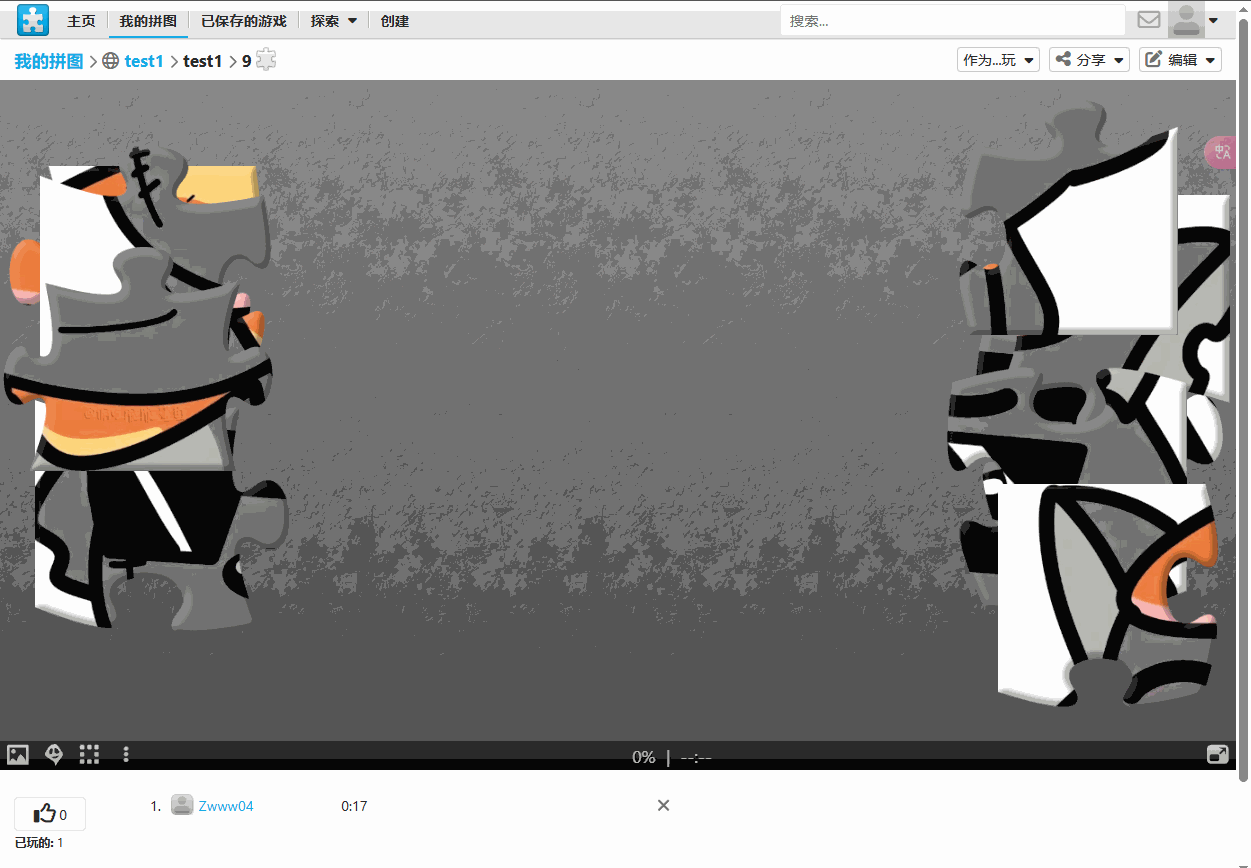Go to 主页 tab

[x=81, y=21]
